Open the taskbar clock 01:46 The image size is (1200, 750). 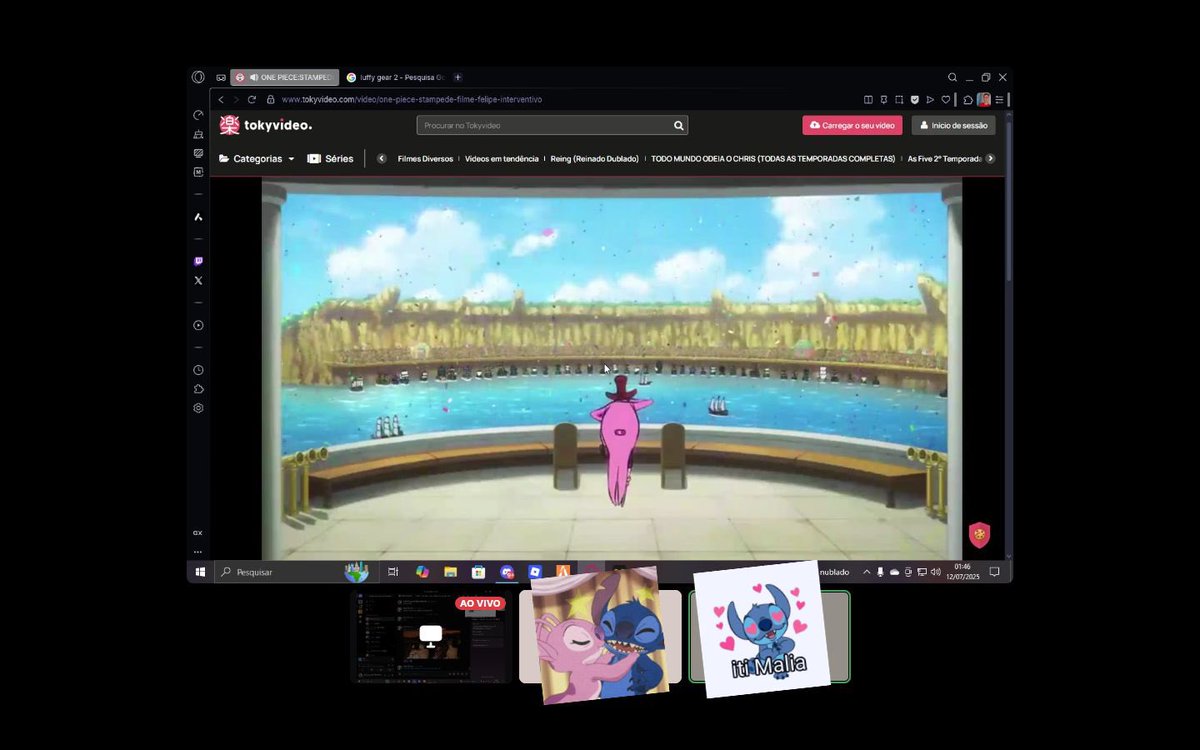pyautogui.click(x=962, y=572)
